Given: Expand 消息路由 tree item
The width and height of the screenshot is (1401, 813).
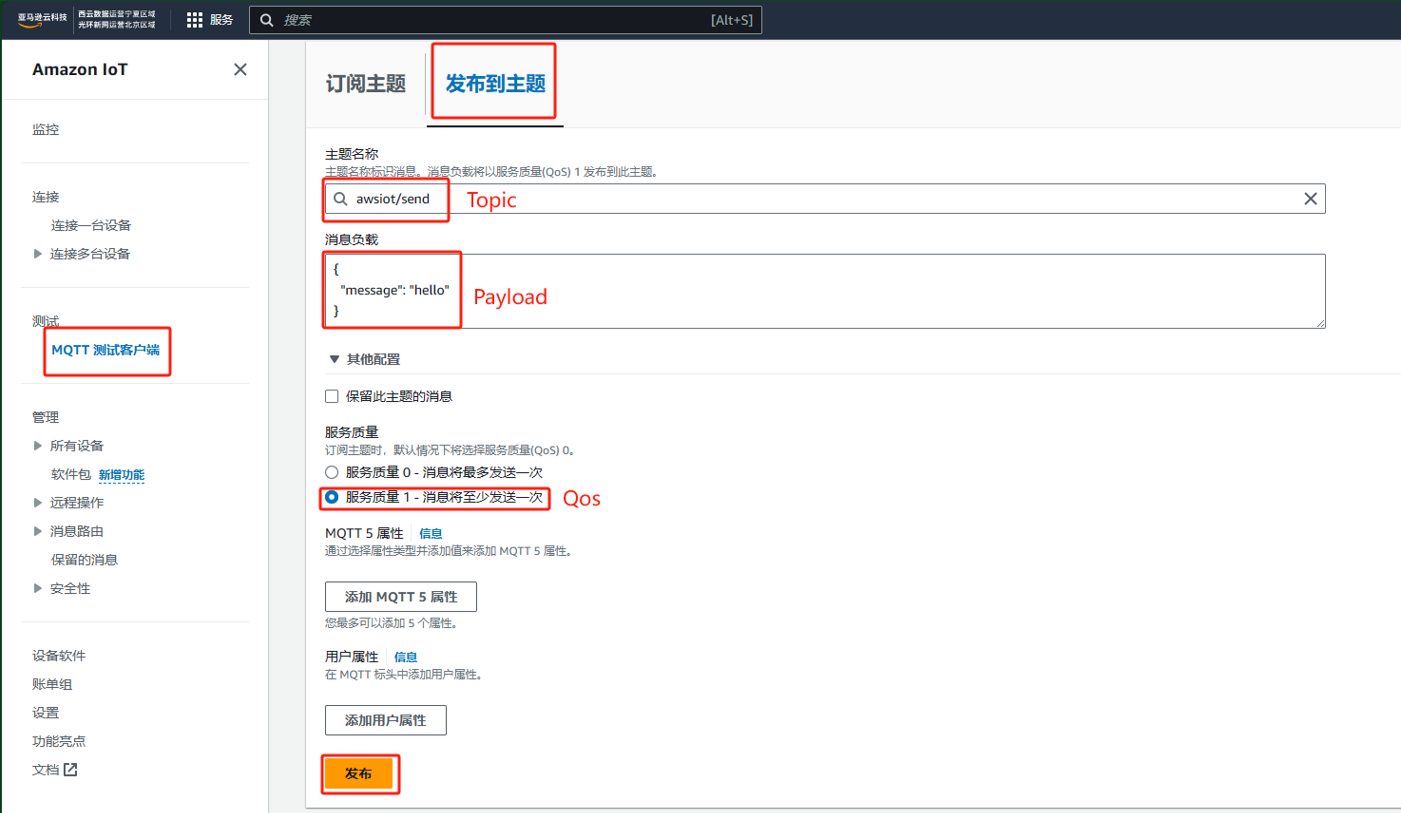Looking at the screenshot, I should 38,531.
